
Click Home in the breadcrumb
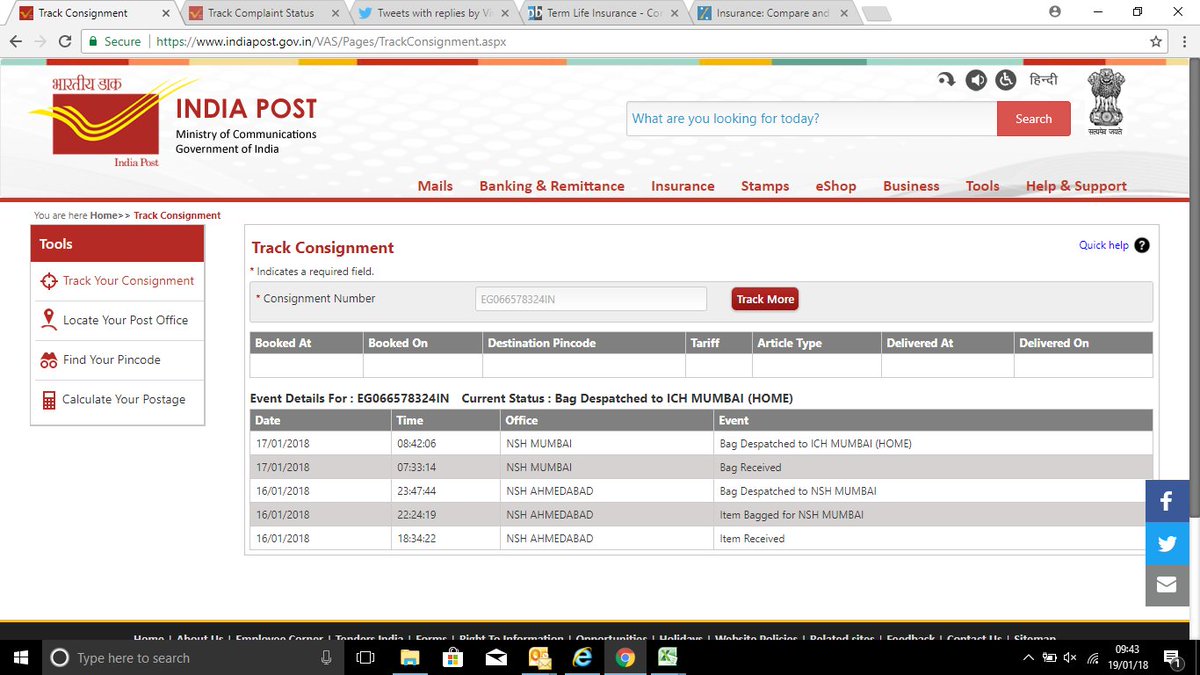click(103, 215)
